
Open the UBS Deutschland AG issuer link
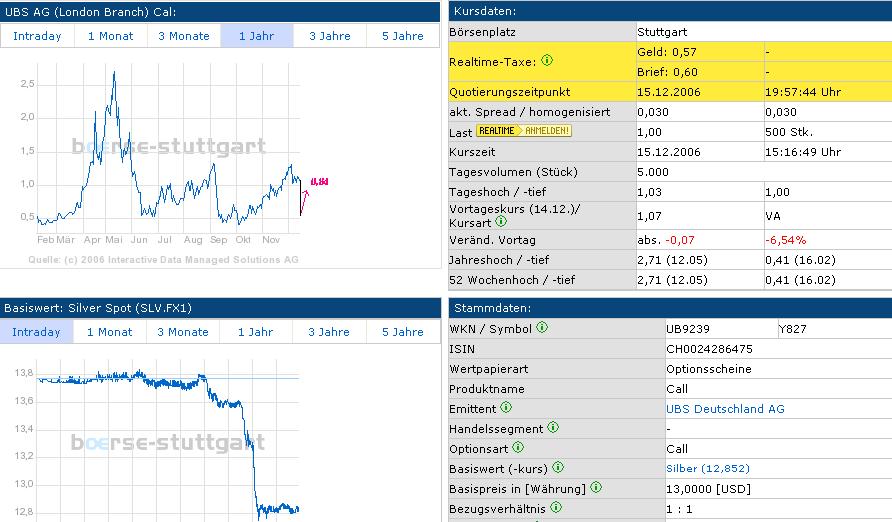click(x=725, y=409)
